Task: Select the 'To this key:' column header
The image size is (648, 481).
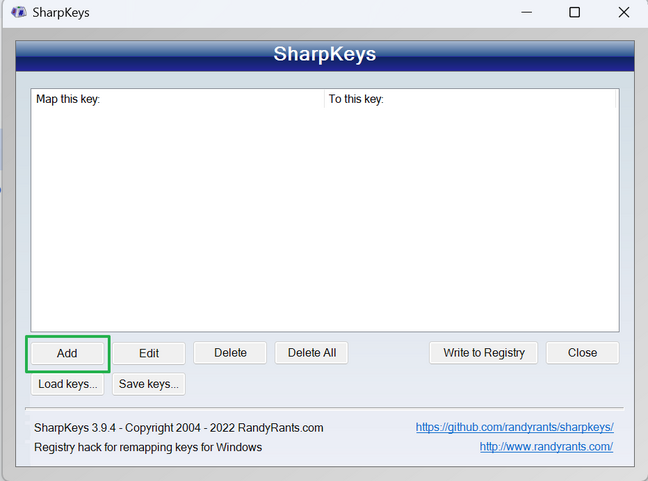Action: 470,99
